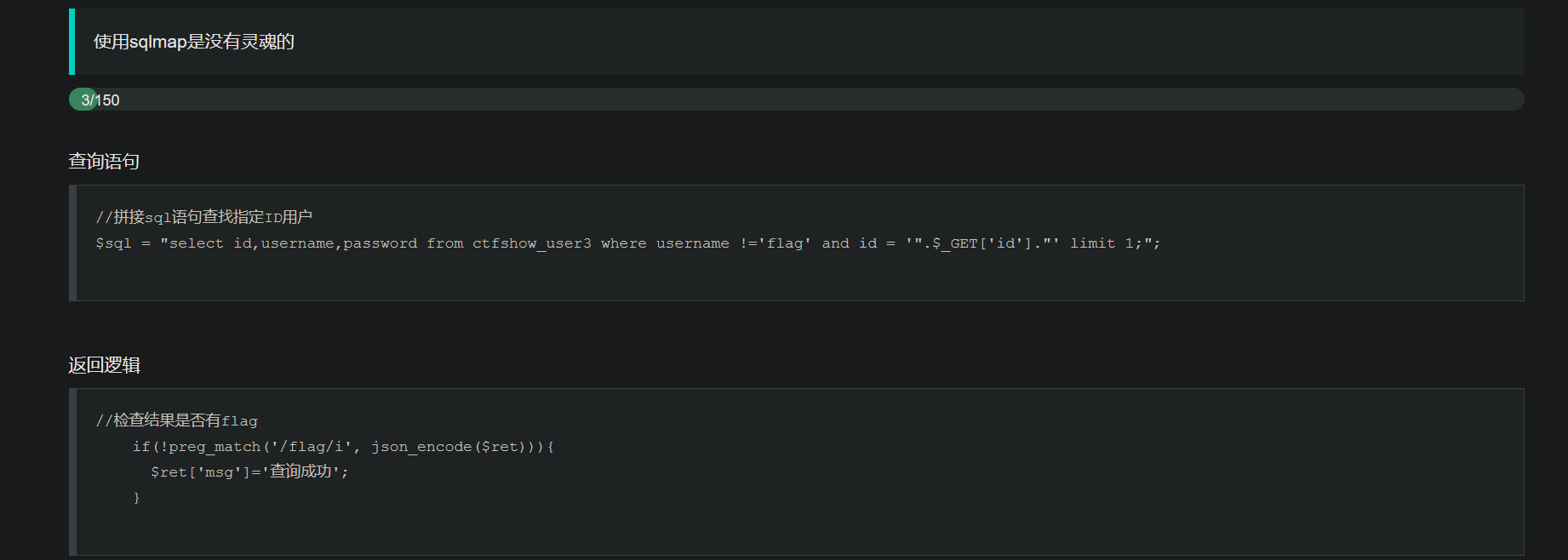Click the username !='flag' condition
This screenshot has height=560, width=1568.
coord(733,243)
